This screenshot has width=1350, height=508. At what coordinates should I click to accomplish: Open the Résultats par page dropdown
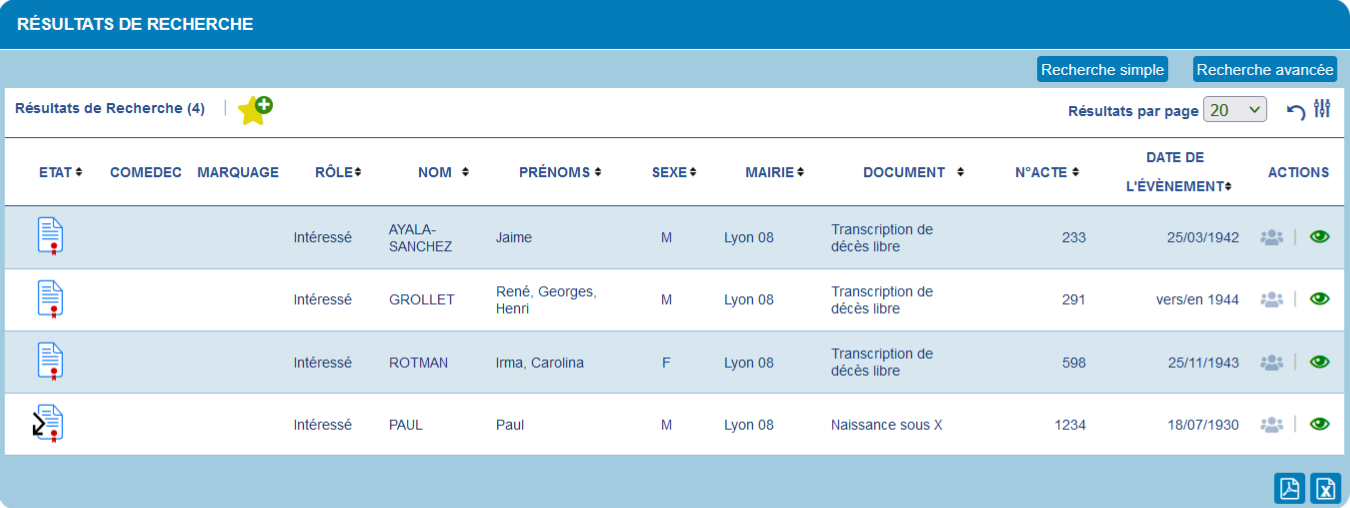tap(1235, 110)
